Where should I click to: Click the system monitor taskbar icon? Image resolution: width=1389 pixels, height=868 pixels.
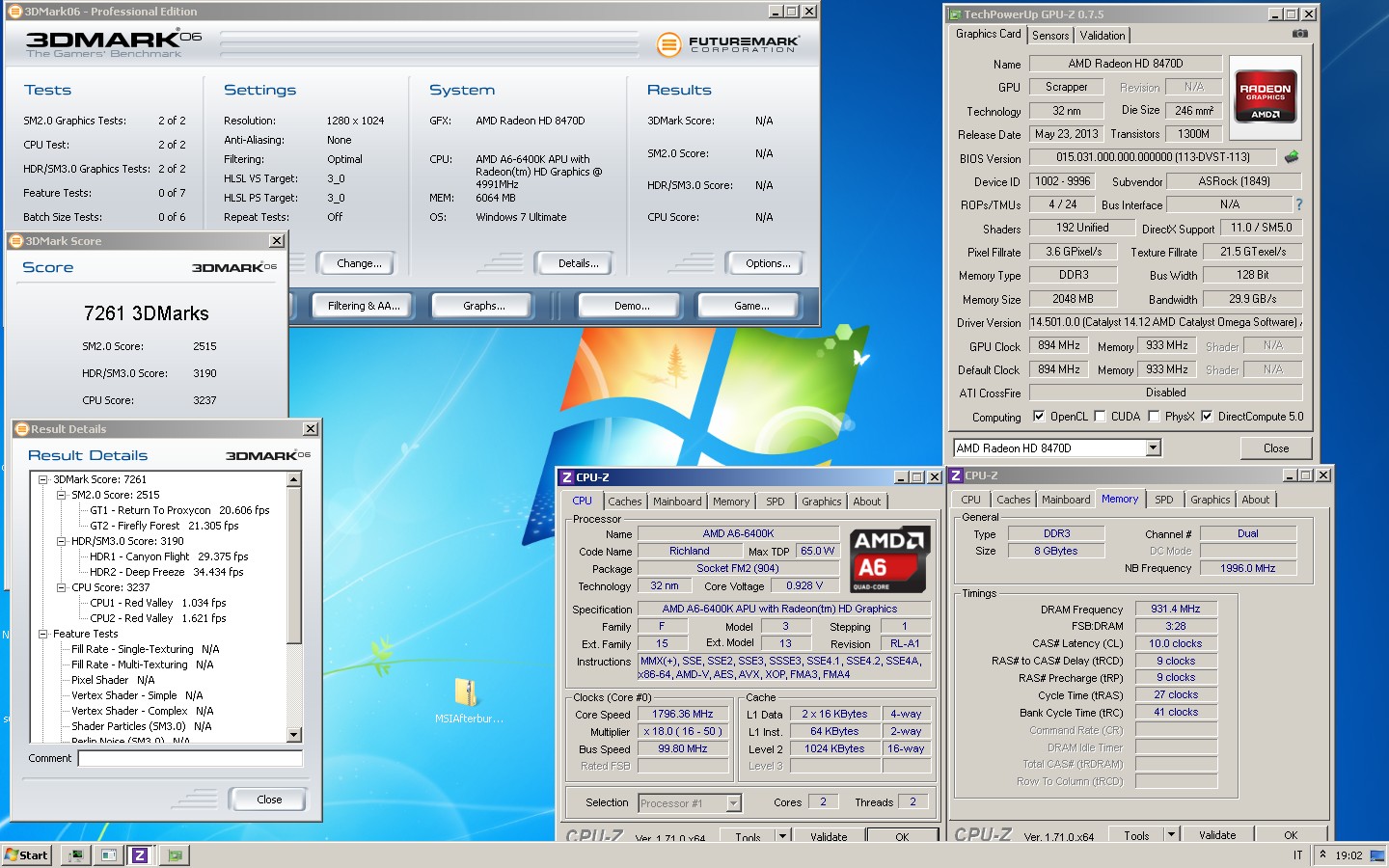pyautogui.click(x=75, y=854)
